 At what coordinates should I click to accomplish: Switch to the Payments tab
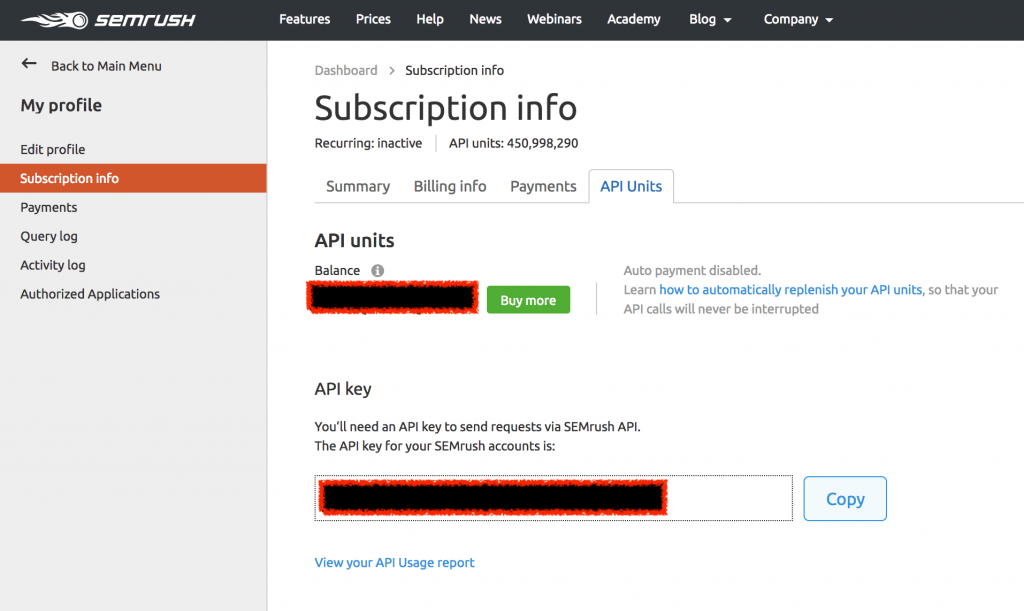(x=543, y=187)
